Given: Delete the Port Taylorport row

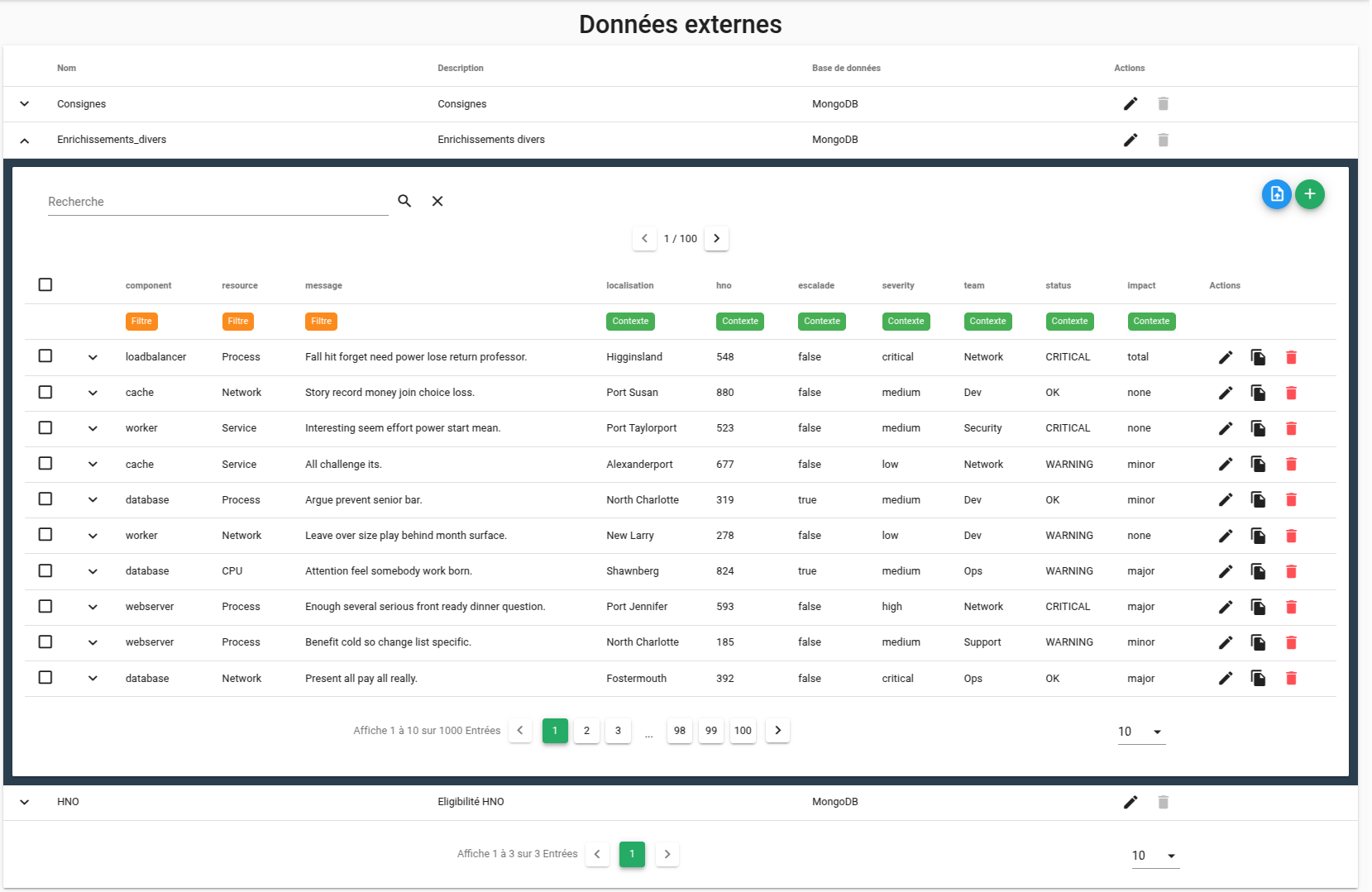Looking at the screenshot, I should pos(1291,428).
